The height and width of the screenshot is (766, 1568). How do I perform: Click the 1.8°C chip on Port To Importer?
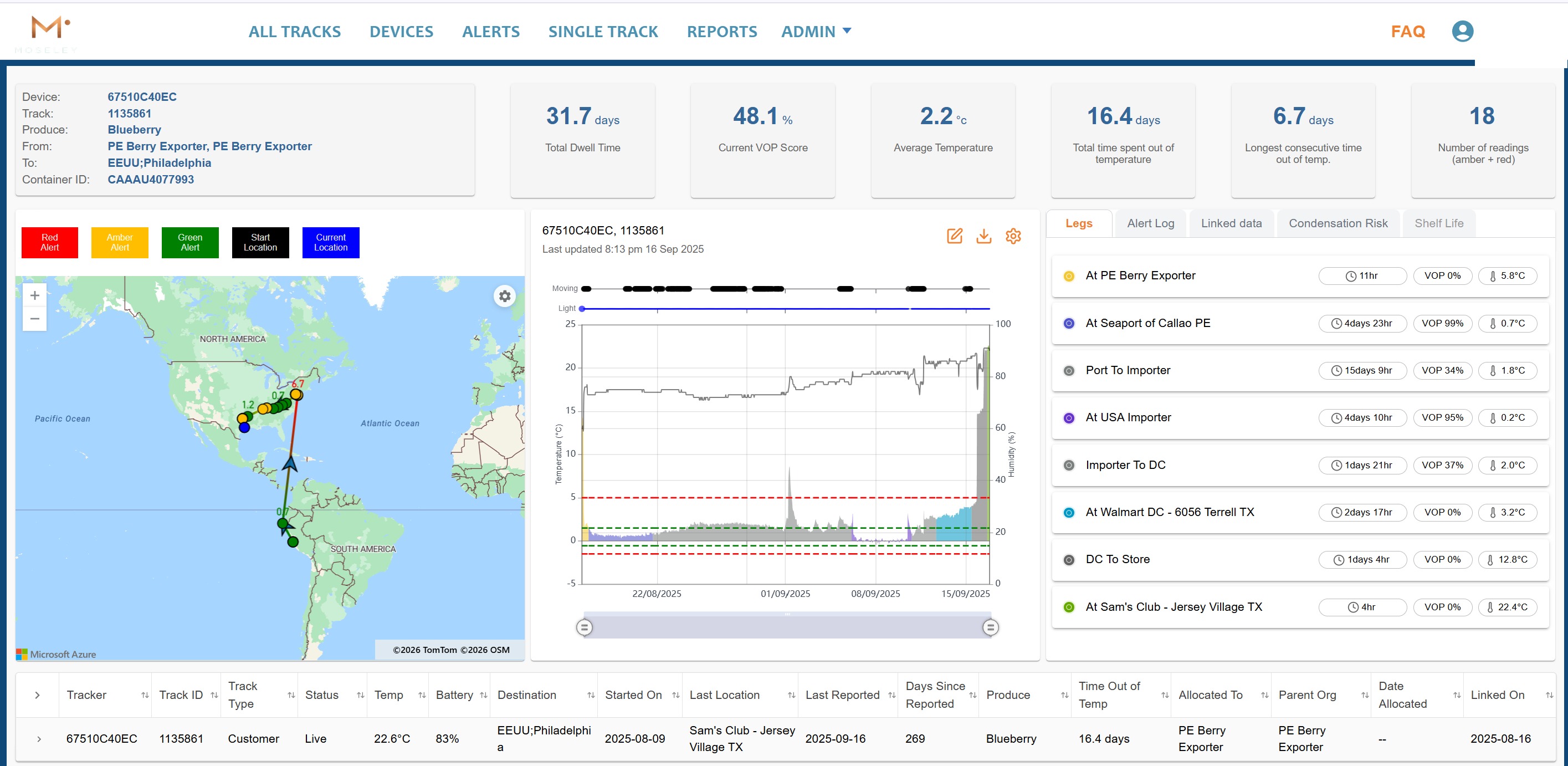(1507, 371)
